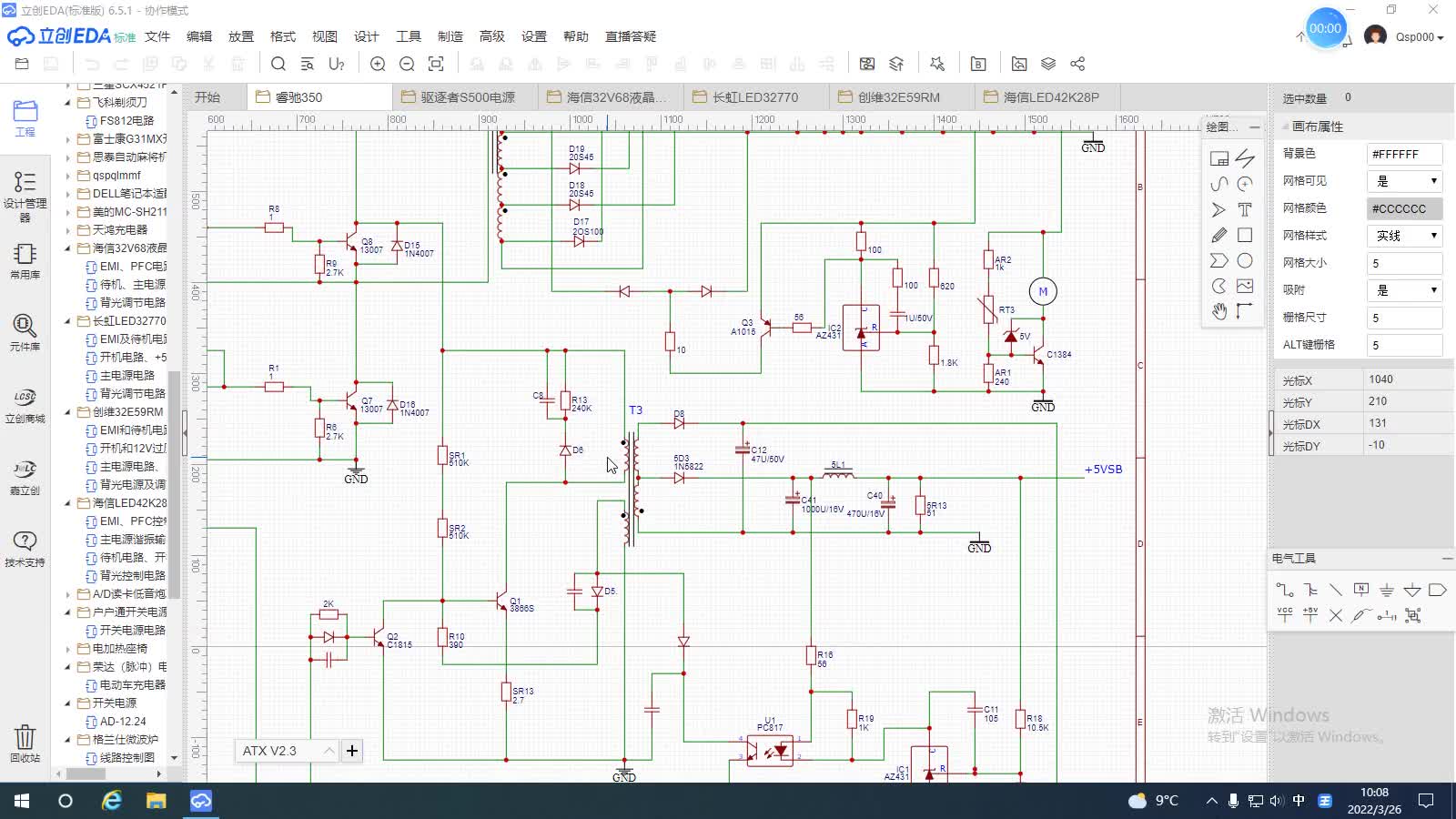This screenshot has height=819, width=1456.
Task: Open Windows Start menu
Action: 22,801
